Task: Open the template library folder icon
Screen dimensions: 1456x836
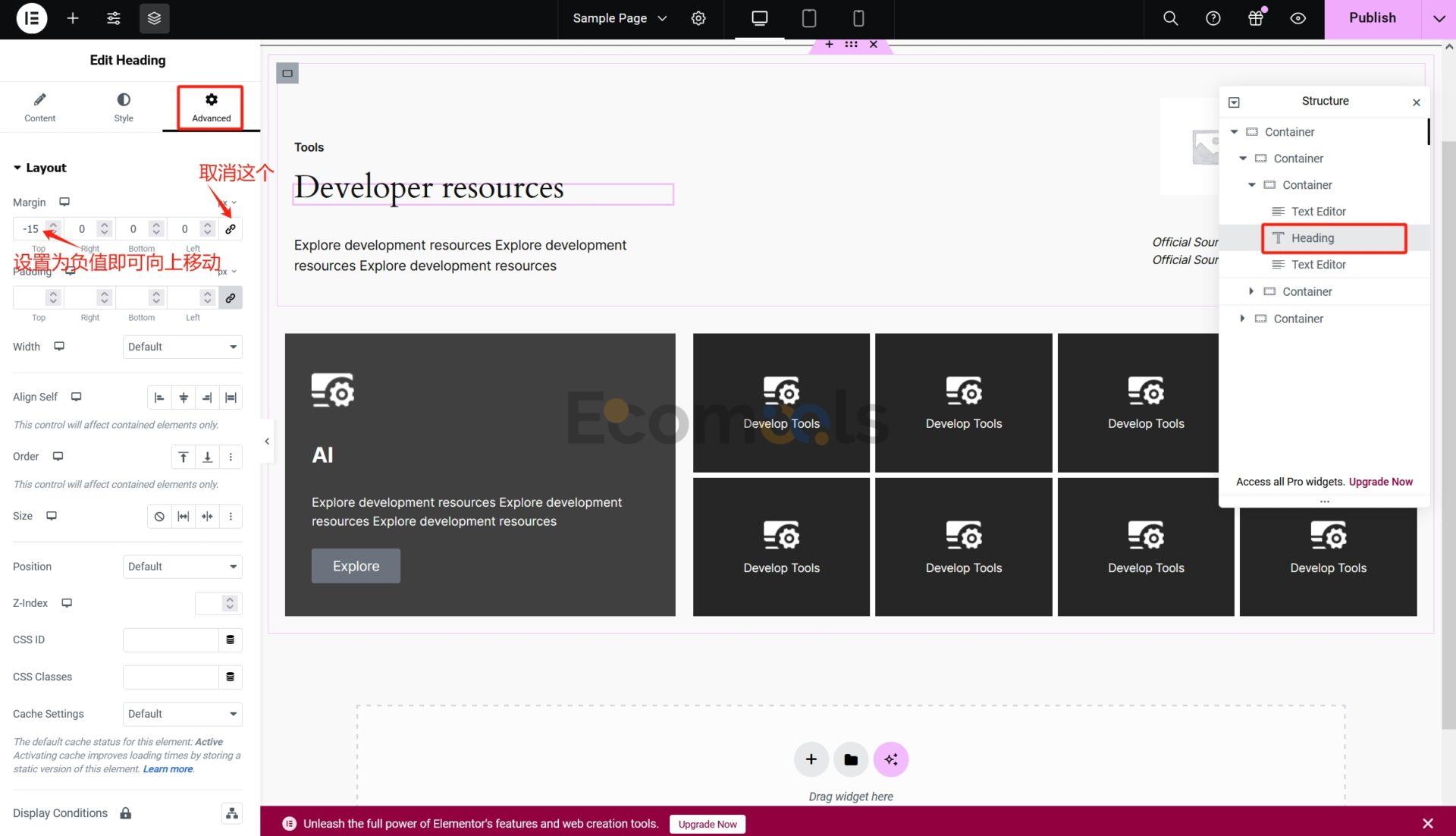Action: tap(851, 759)
